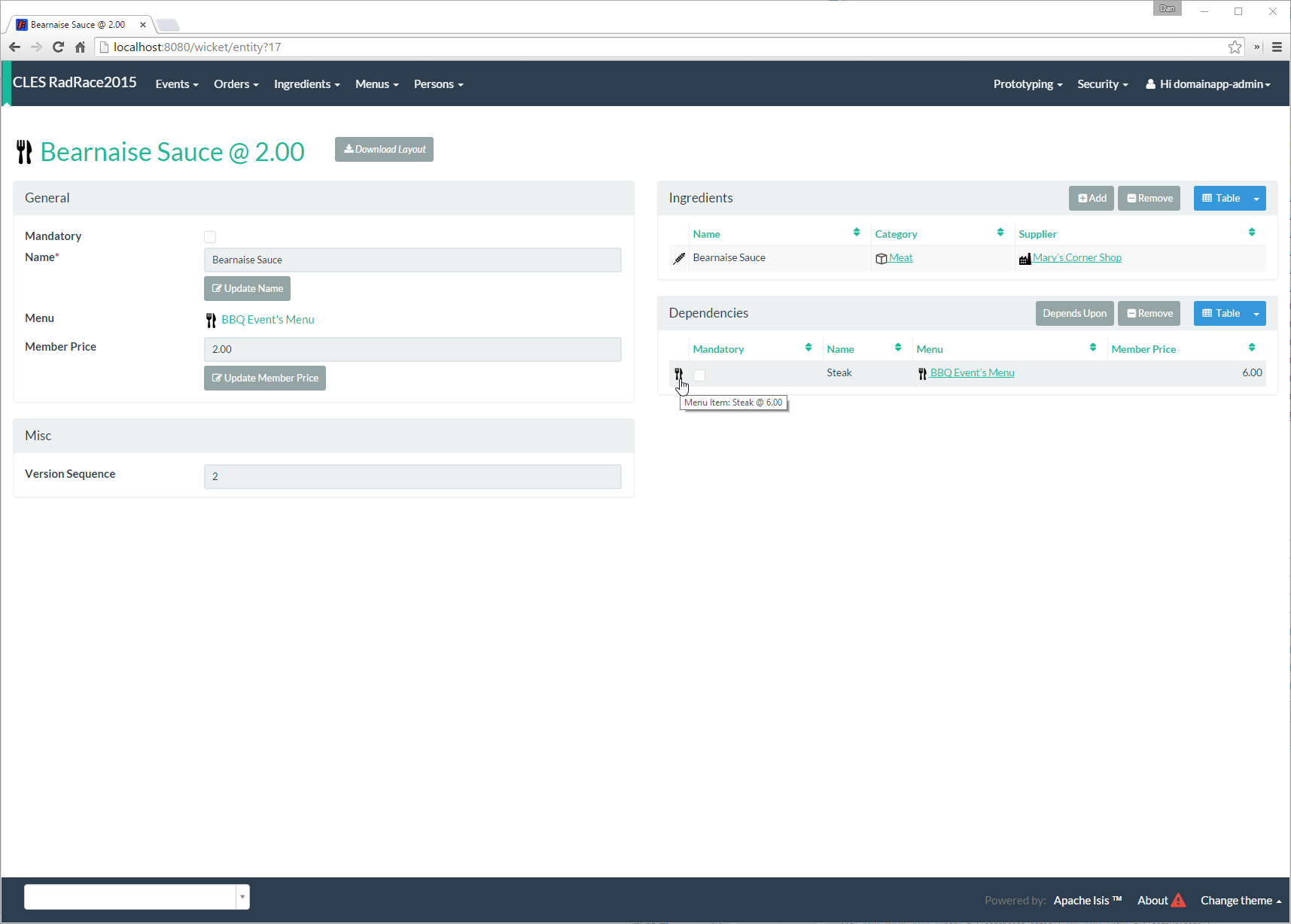
Task: Go to the browser home icon
Action: tap(80, 47)
